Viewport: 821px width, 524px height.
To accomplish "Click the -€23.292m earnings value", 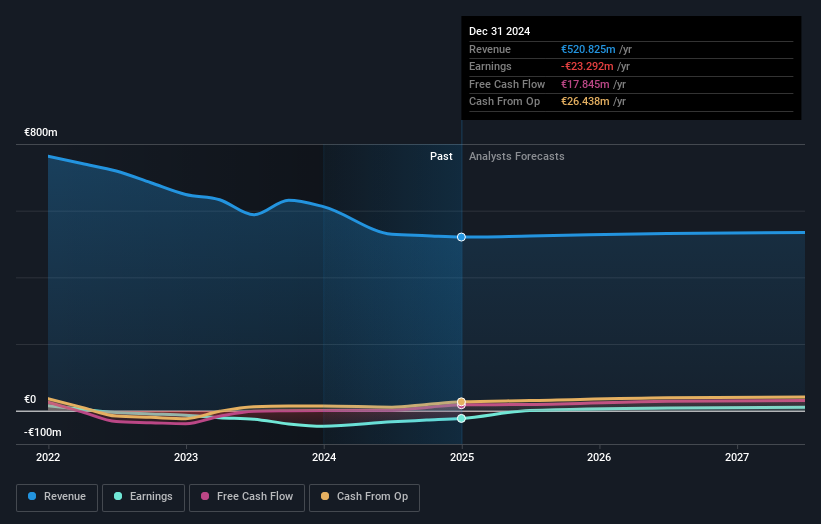I will tap(587, 66).
